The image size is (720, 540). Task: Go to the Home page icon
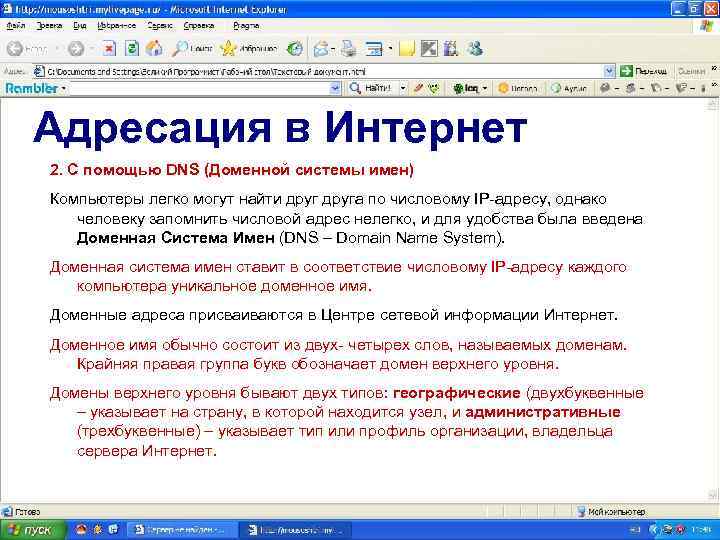click(154, 48)
